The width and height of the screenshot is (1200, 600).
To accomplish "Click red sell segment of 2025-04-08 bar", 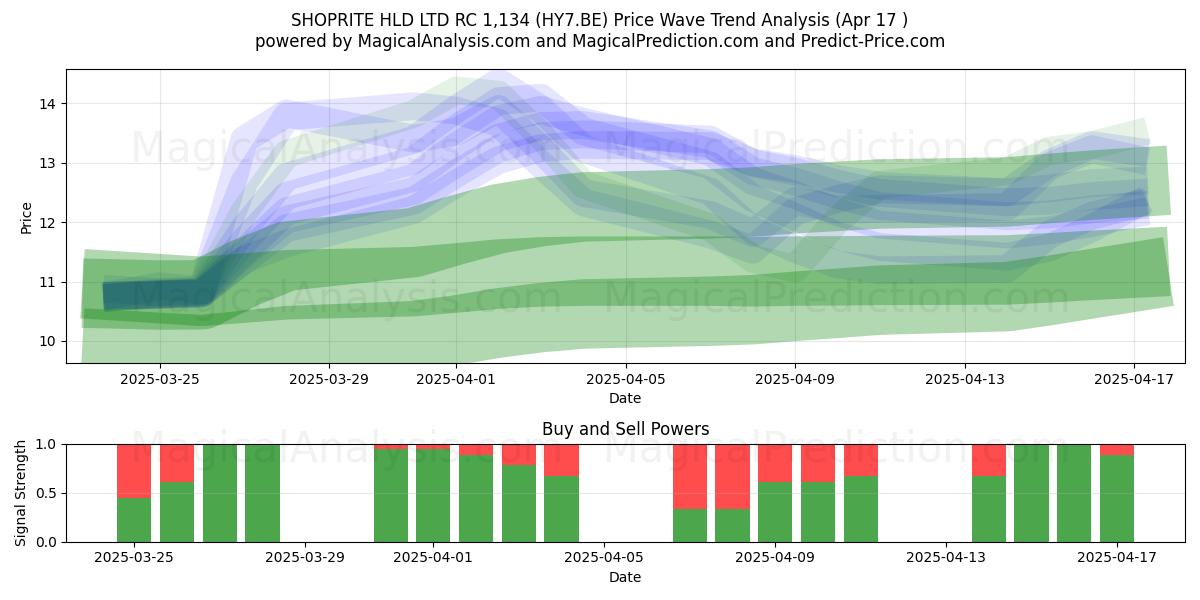I will tap(732, 476).
